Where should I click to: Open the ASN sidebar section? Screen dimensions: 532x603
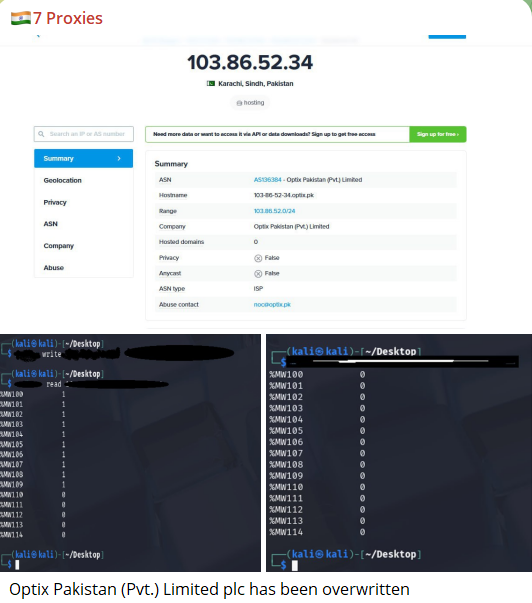point(50,224)
